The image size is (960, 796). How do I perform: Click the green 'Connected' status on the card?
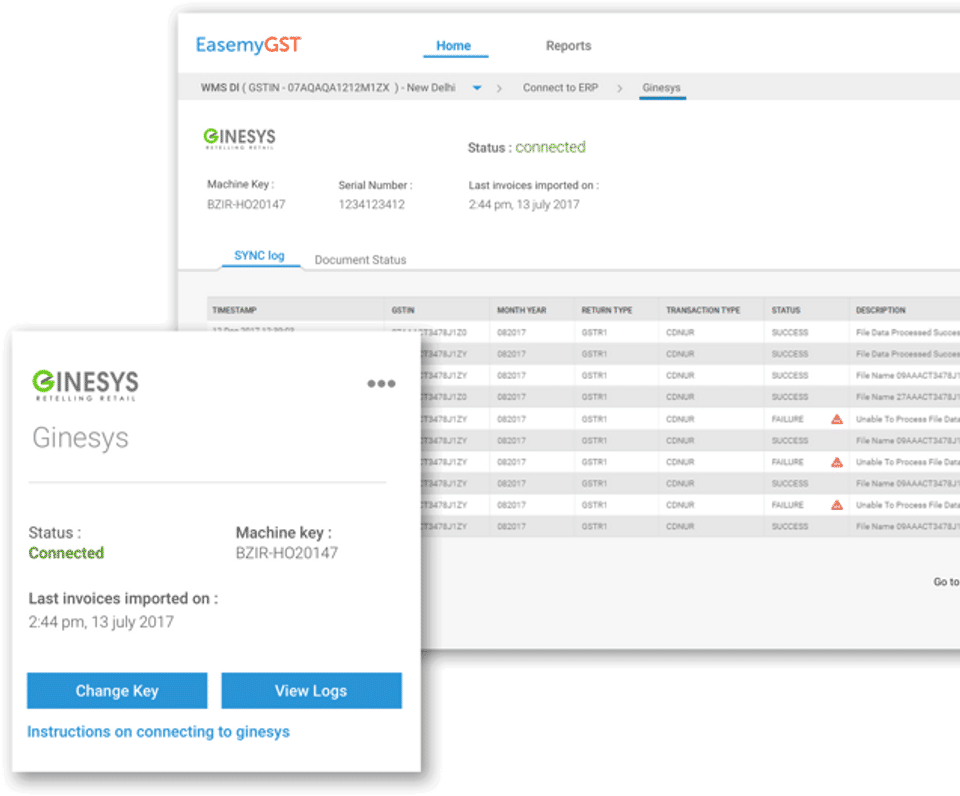[x=66, y=553]
